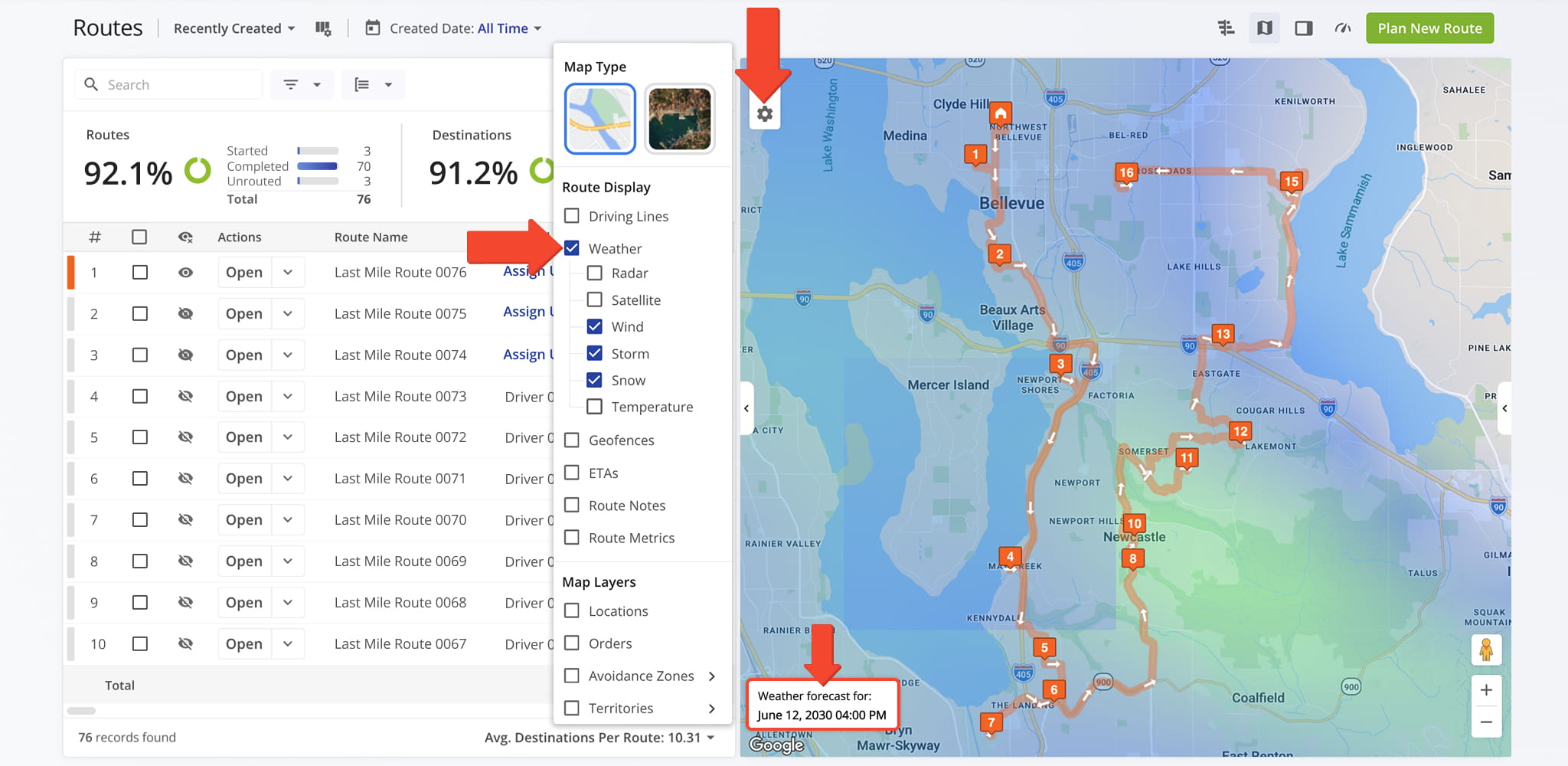This screenshot has height=766, width=1568.
Task: Uncheck the Wind checkbox
Action: point(595,326)
